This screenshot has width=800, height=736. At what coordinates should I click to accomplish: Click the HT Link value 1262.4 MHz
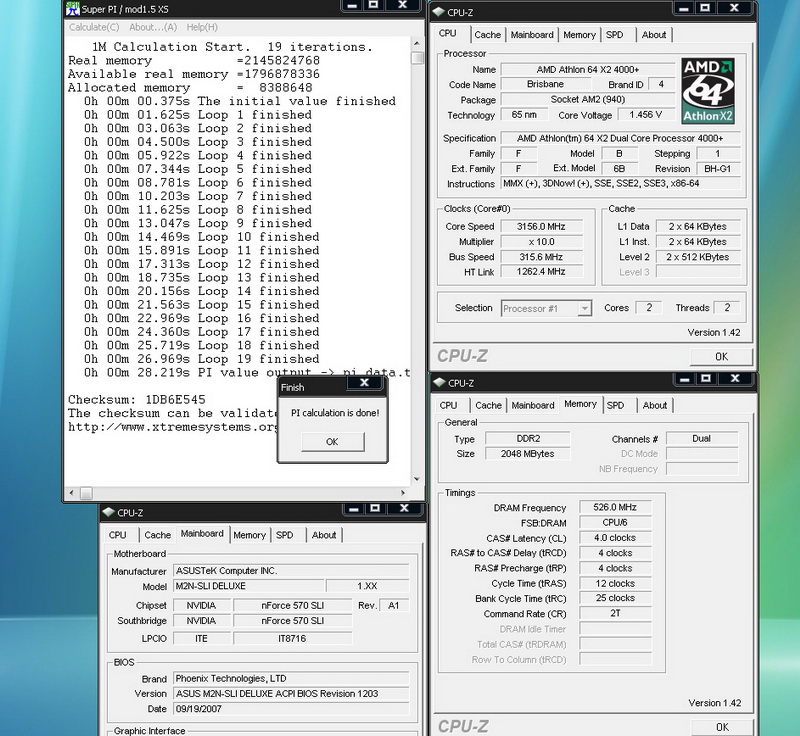click(541, 272)
